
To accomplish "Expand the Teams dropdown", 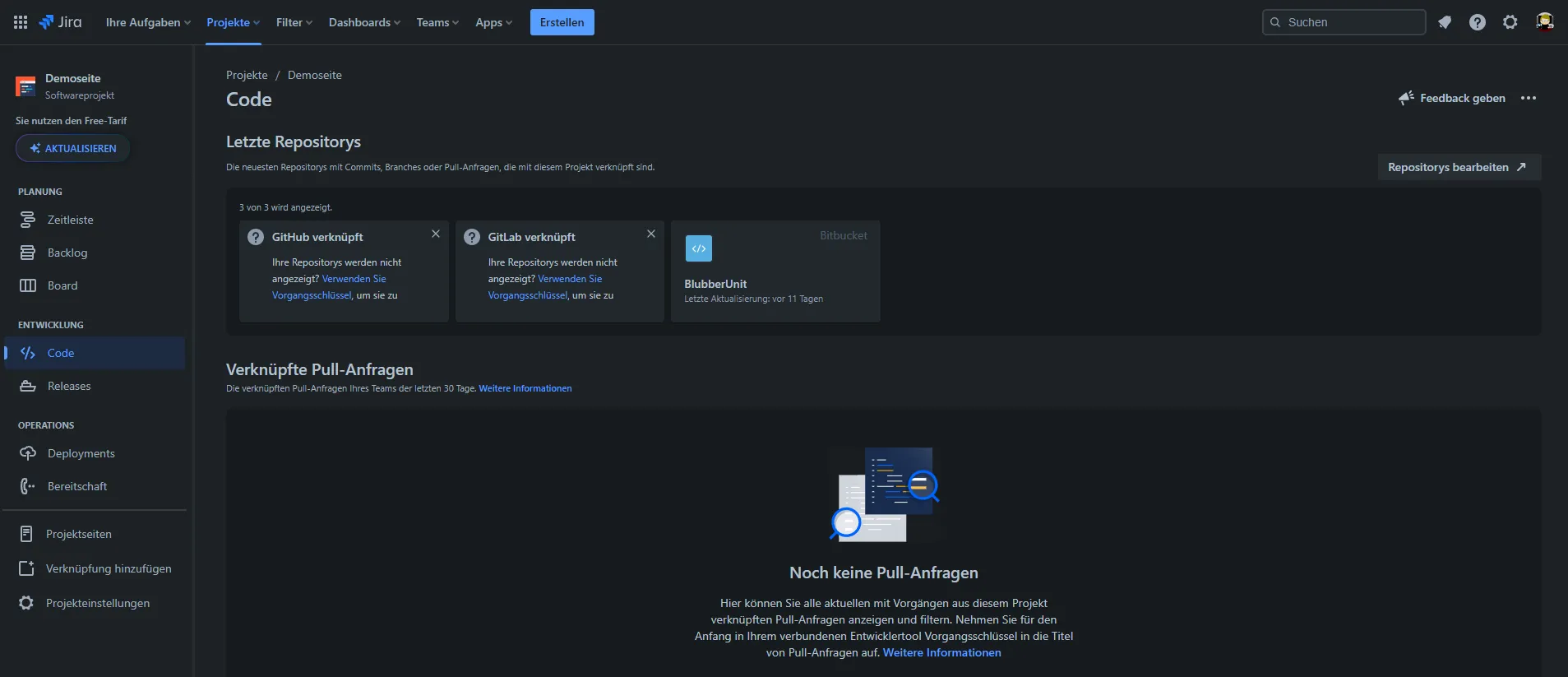I will pyautogui.click(x=437, y=22).
